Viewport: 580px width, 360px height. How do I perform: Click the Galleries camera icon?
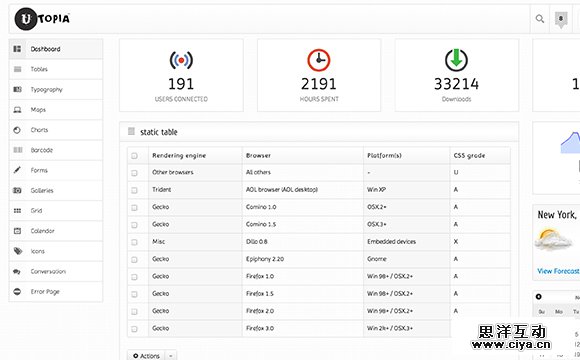click(17, 190)
